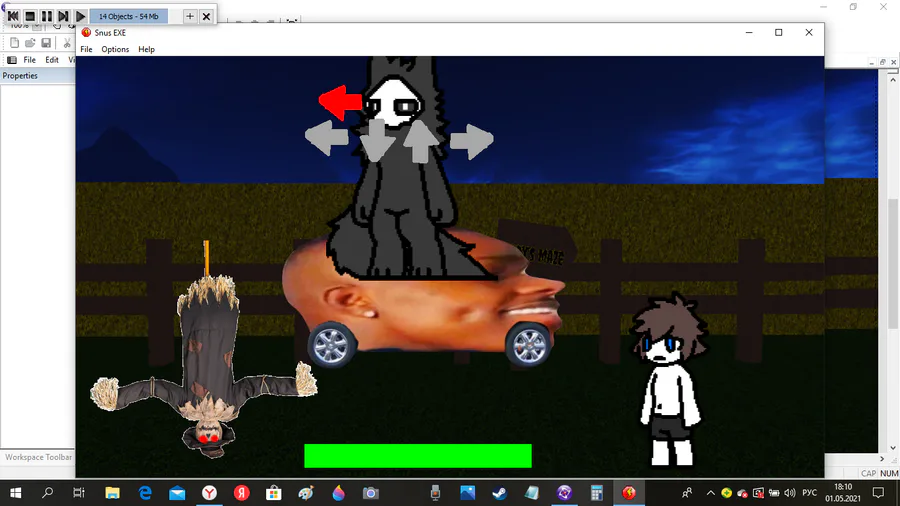
Task: Open the Camera app from taskbar
Action: click(370, 493)
